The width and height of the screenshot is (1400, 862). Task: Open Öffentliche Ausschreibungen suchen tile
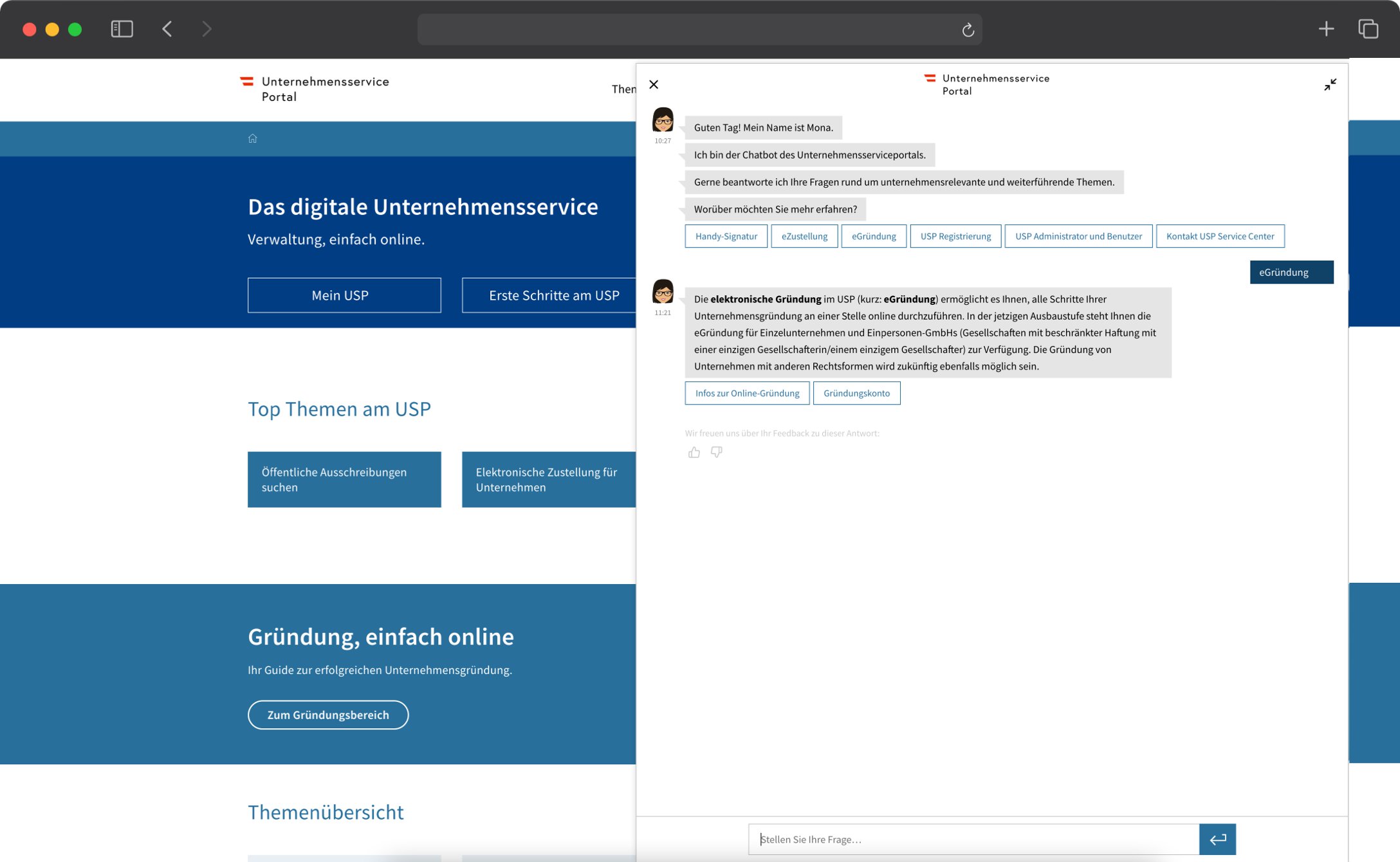[x=344, y=479]
